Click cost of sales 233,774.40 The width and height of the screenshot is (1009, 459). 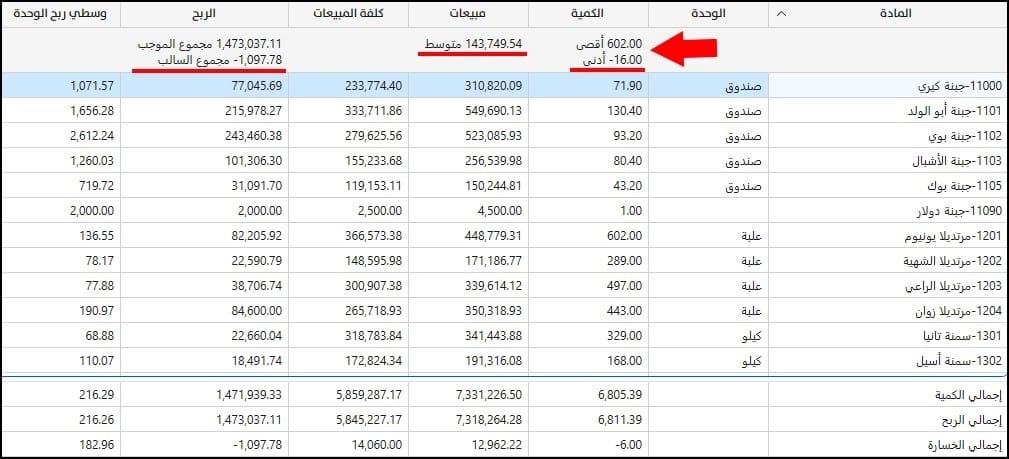point(373,86)
